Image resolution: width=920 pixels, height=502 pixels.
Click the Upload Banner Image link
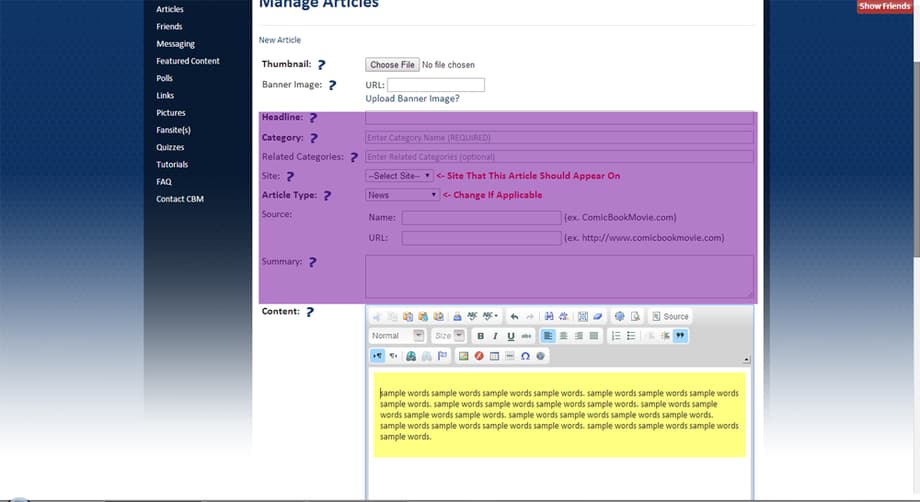412,99
